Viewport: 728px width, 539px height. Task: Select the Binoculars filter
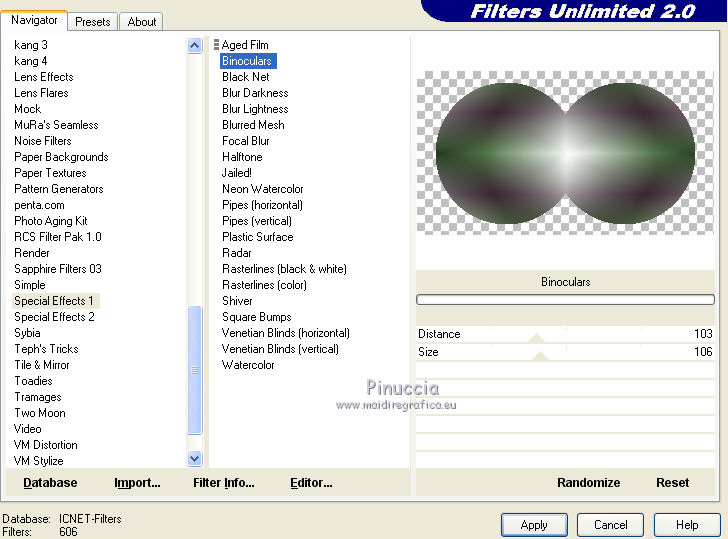click(x=247, y=61)
